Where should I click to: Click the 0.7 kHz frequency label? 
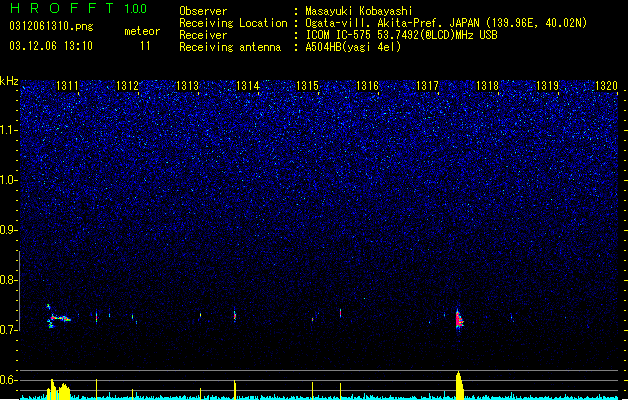pyautogui.click(x=9, y=330)
